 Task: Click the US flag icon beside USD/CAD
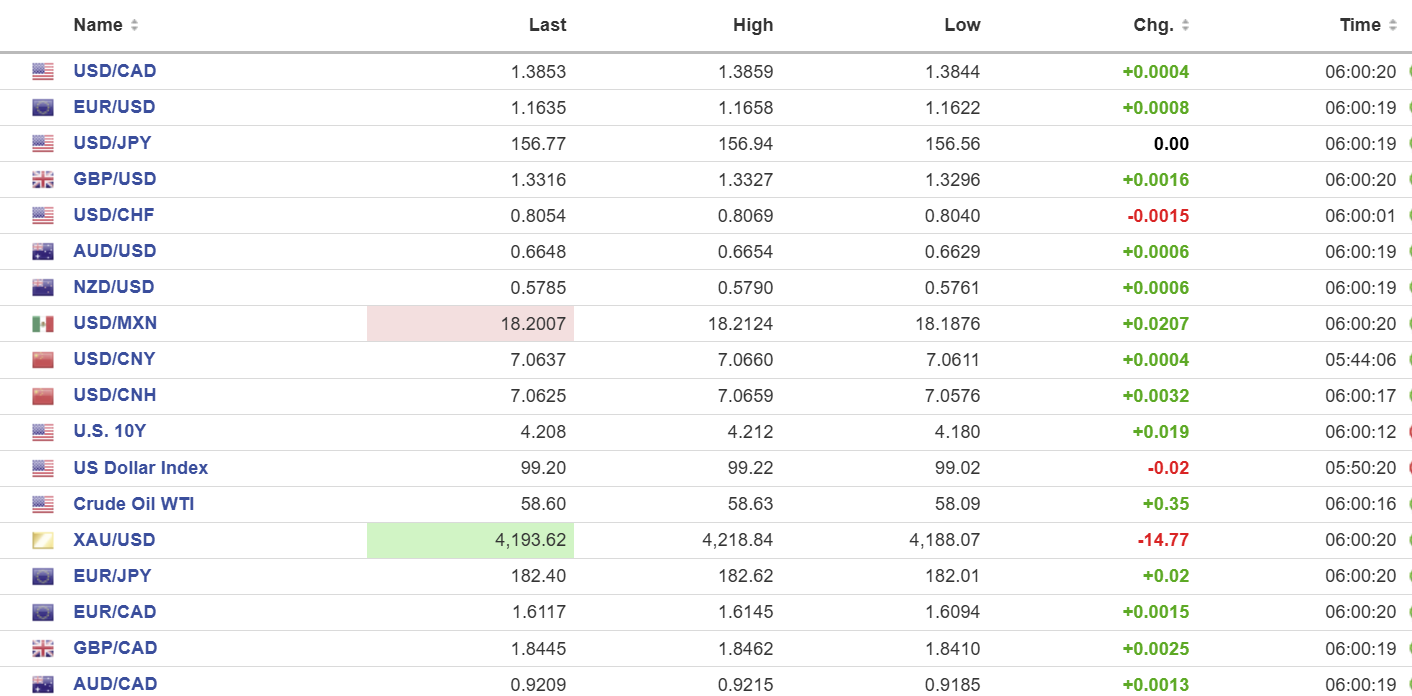(42, 72)
